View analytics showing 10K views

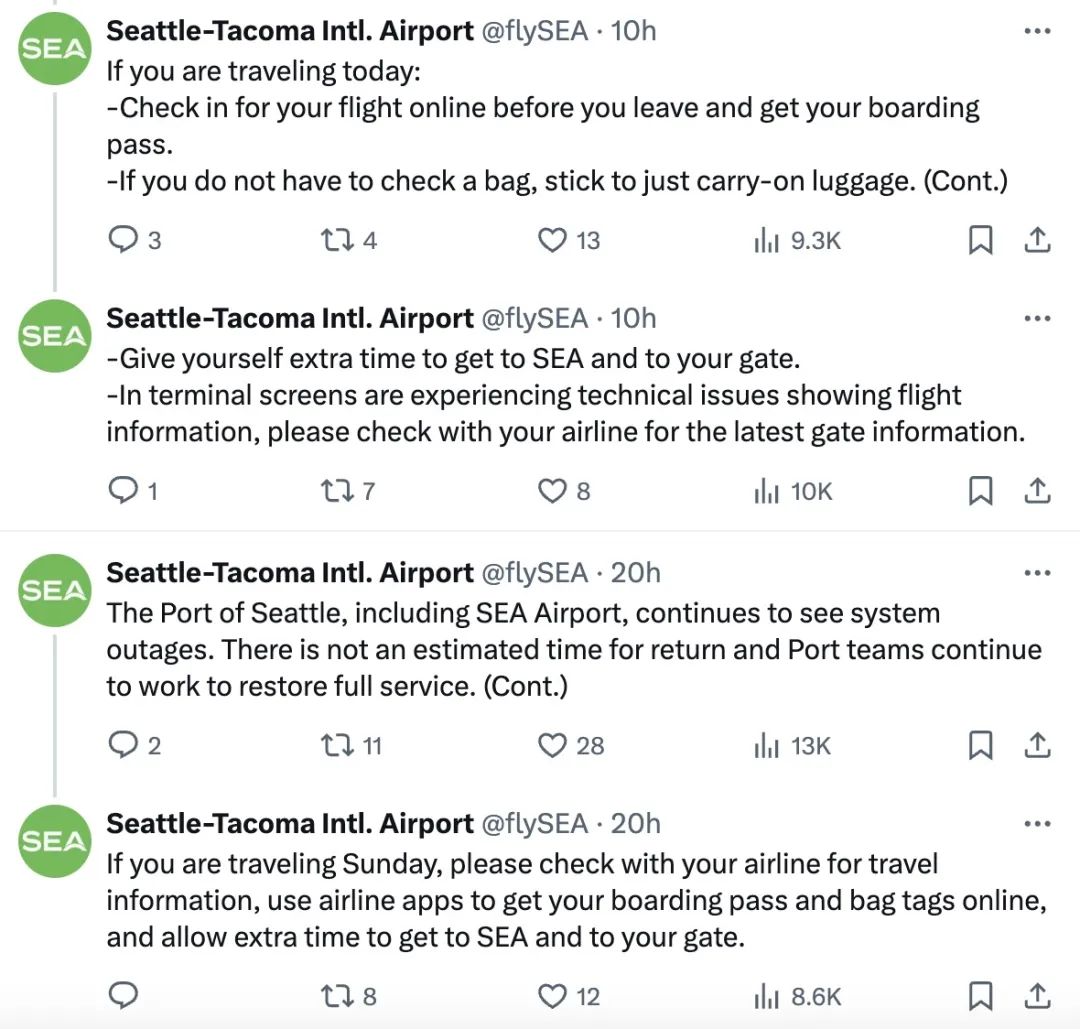click(794, 490)
